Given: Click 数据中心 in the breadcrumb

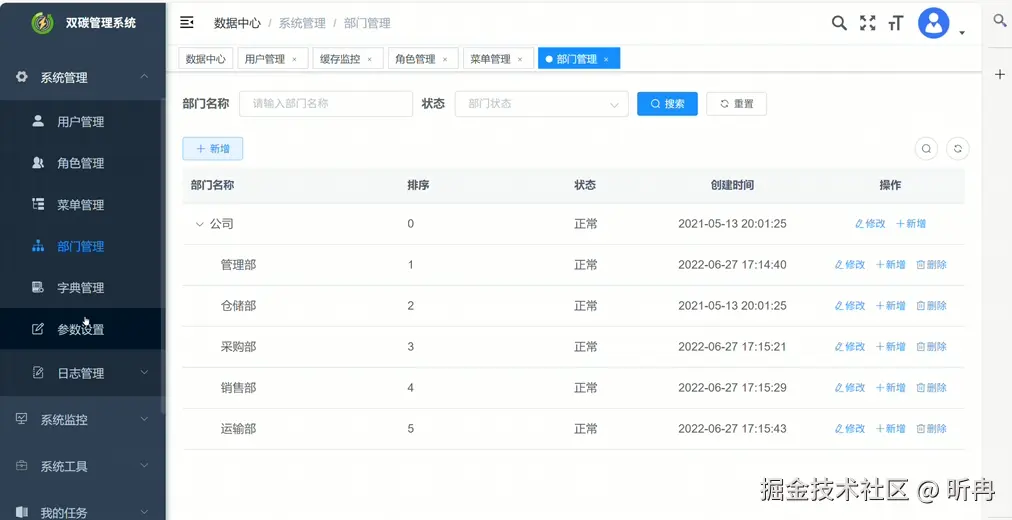Looking at the screenshot, I should pyautogui.click(x=237, y=23).
